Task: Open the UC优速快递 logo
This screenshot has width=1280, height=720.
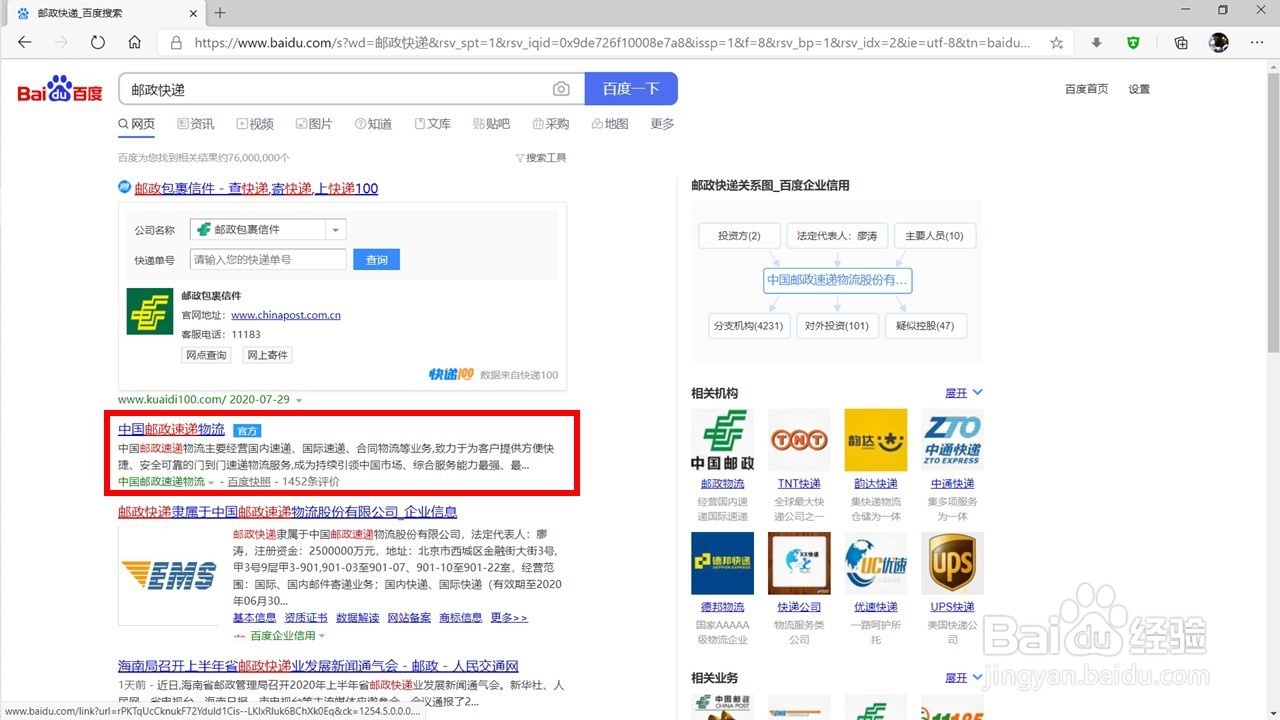Action: click(875, 562)
